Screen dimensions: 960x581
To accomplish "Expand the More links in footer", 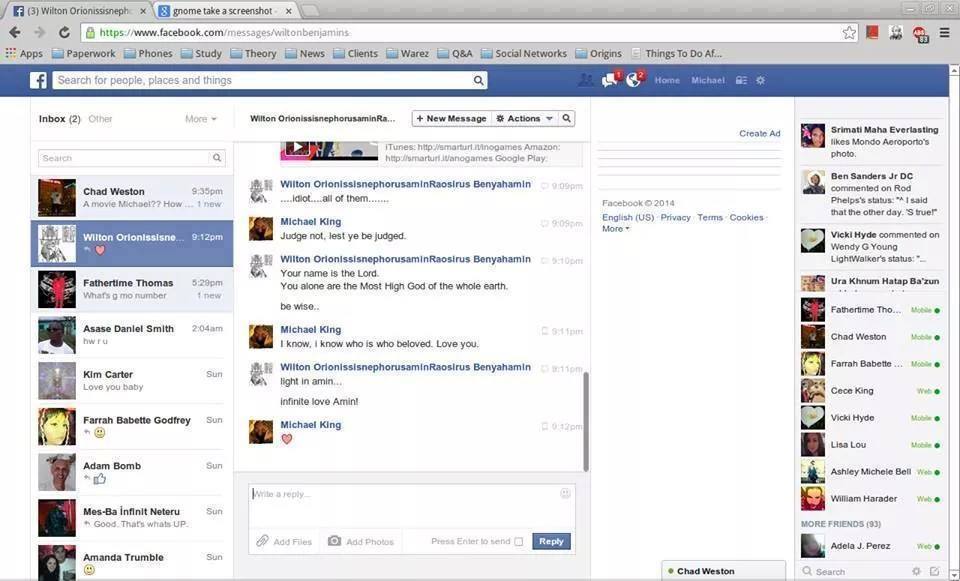I will click(615, 228).
